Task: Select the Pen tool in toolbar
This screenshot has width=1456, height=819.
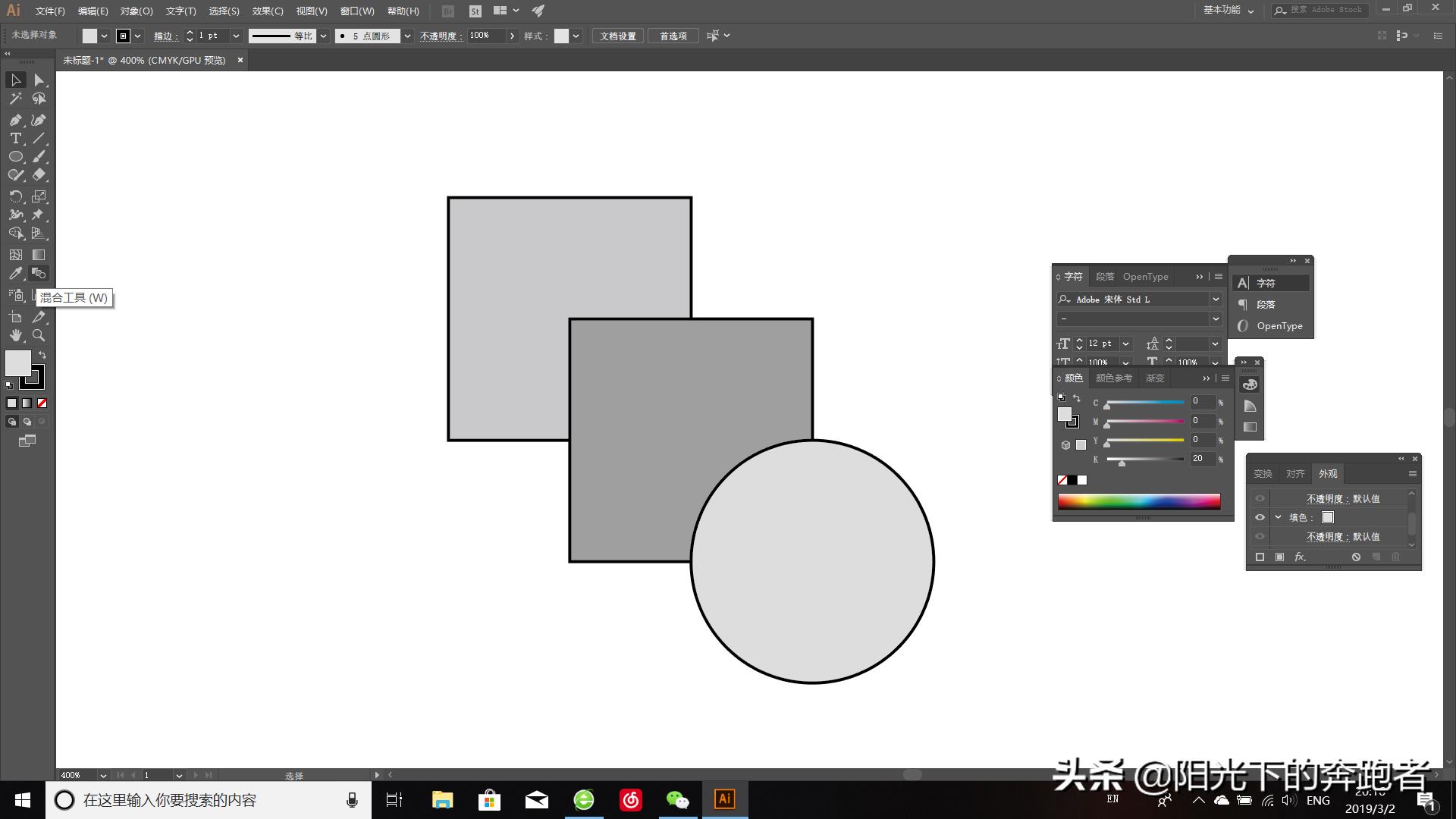Action: (16, 118)
